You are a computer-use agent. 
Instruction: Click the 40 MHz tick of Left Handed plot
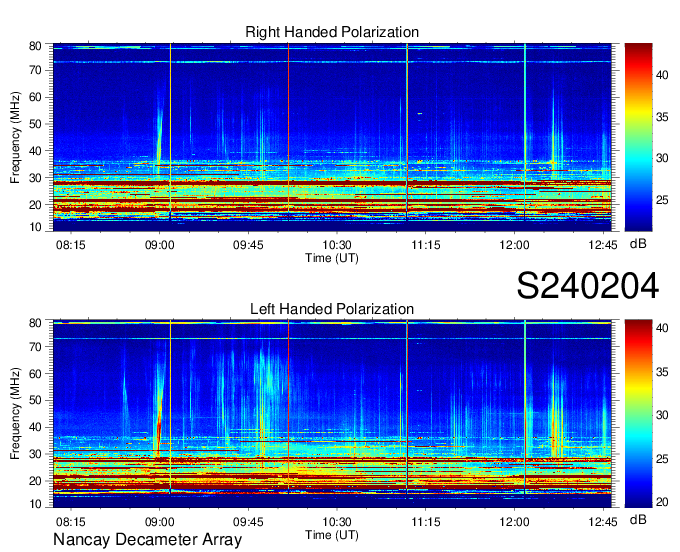(x=35, y=427)
